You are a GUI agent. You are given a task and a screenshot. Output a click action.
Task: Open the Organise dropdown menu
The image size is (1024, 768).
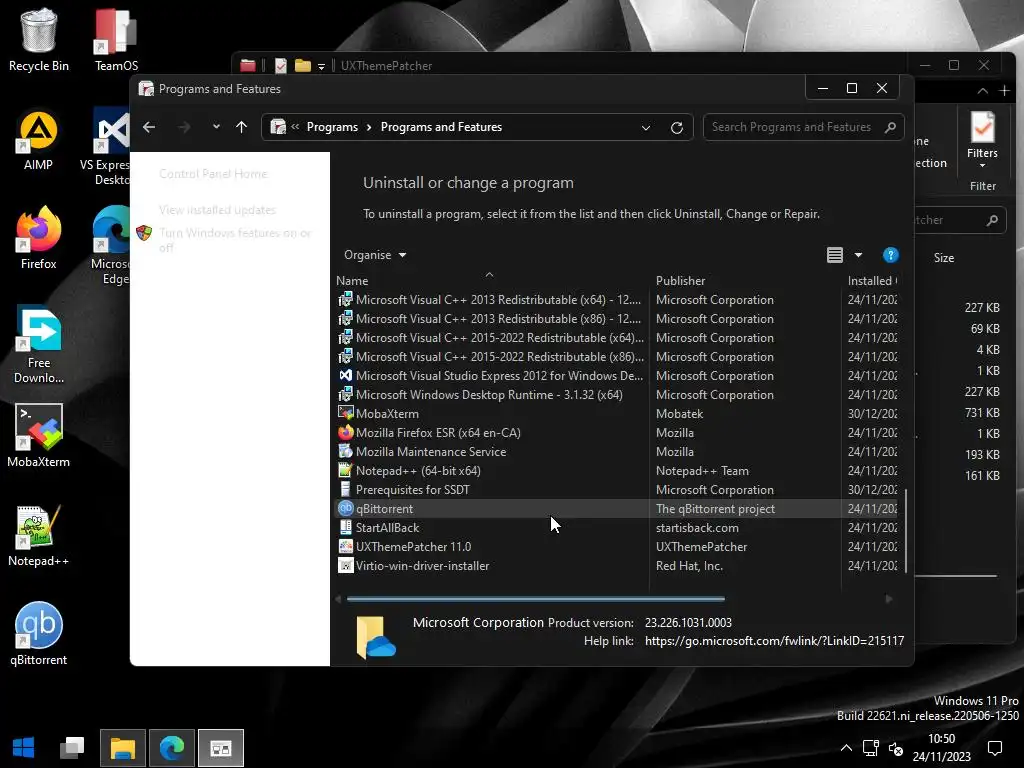(375, 255)
